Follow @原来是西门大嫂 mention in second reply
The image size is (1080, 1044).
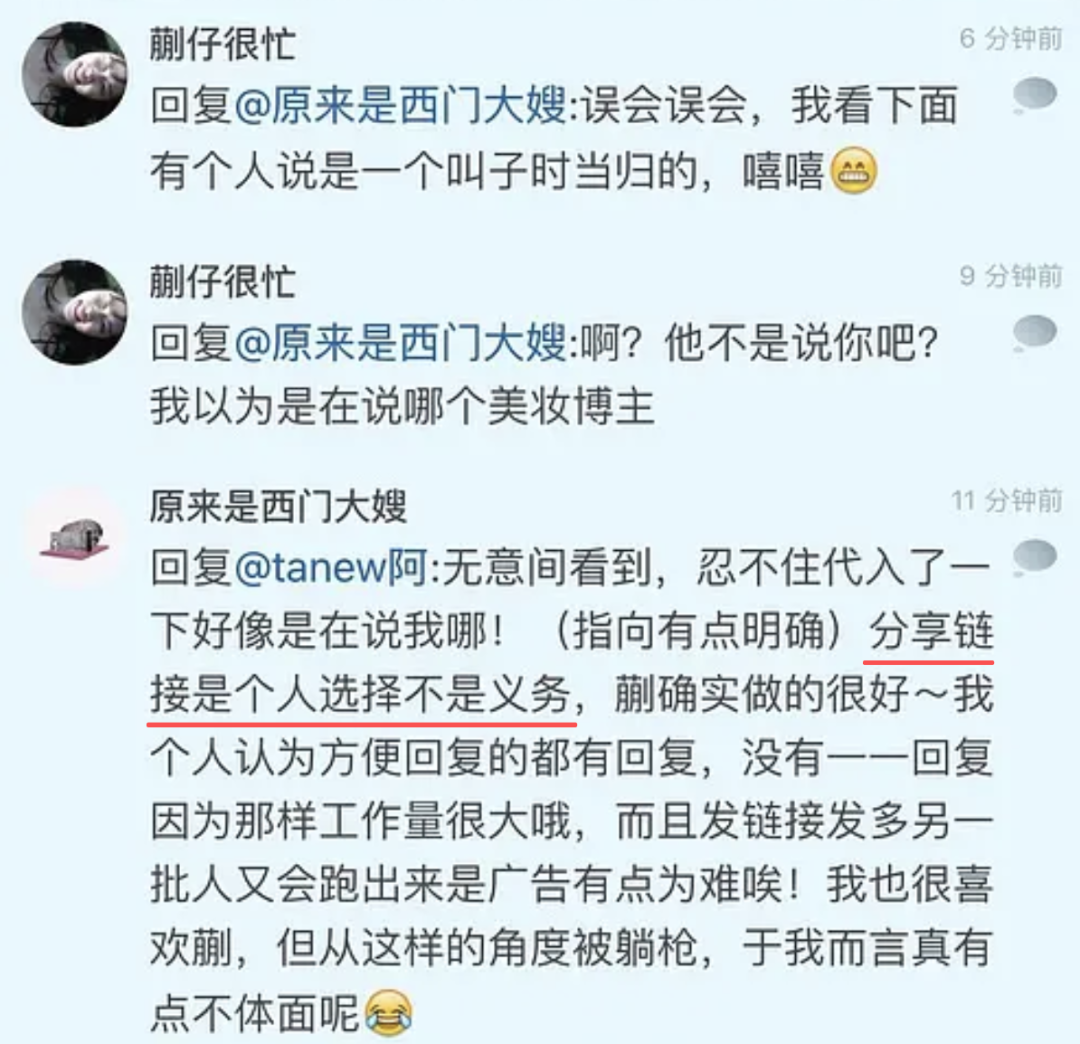[x=401, y=343]
